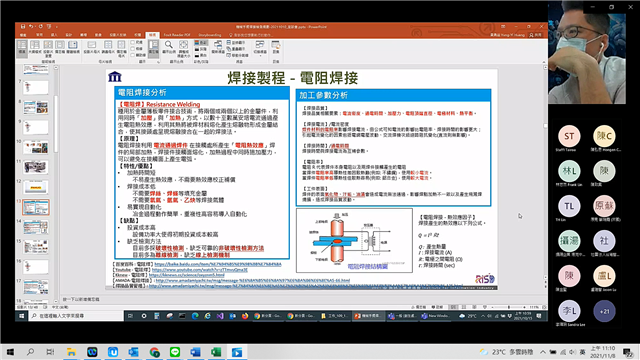Click the Macros icon in ribbon

pyautogui.click(x=276, y=47)
